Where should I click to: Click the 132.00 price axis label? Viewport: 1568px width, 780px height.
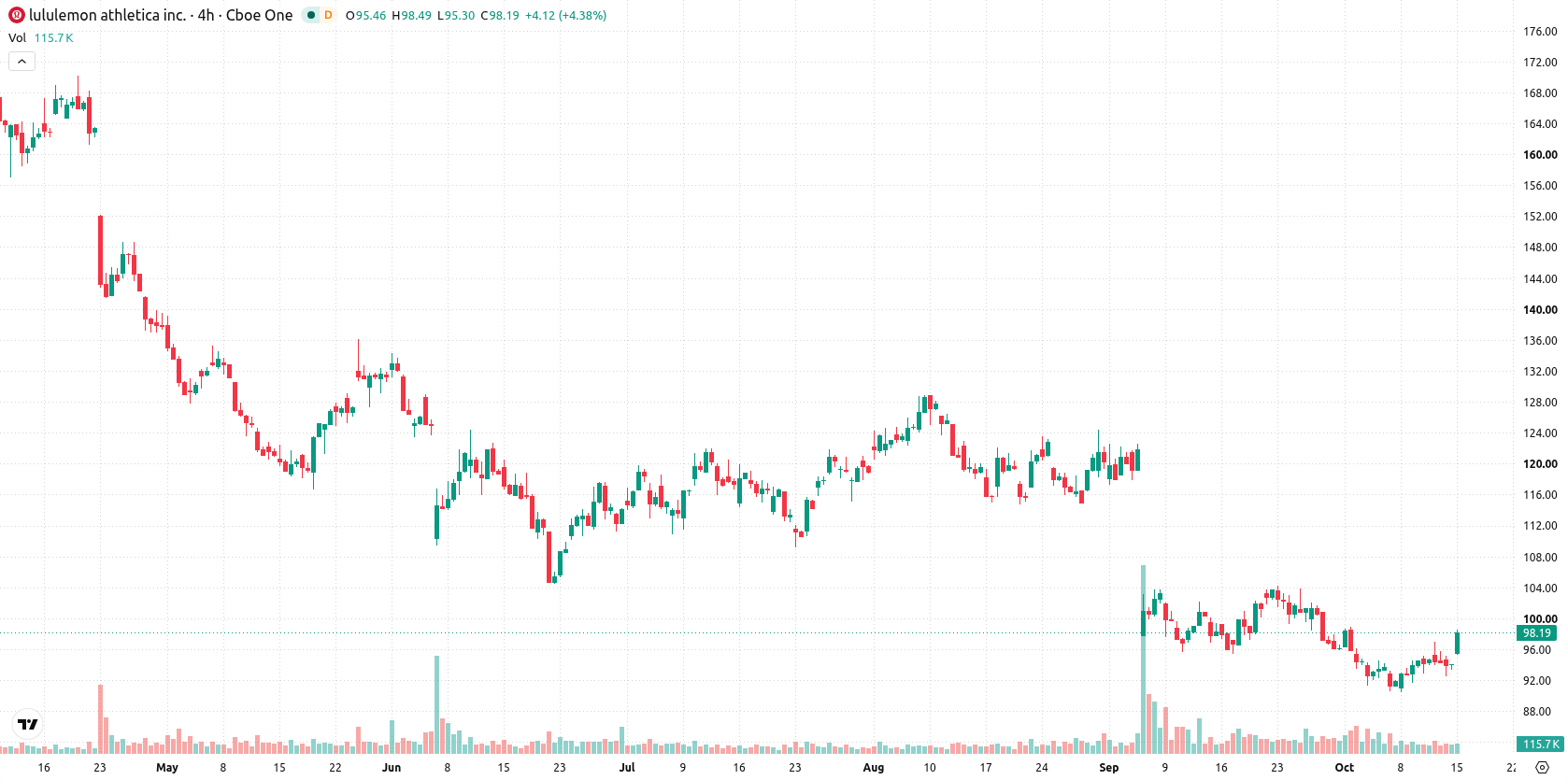[1540, 372]
